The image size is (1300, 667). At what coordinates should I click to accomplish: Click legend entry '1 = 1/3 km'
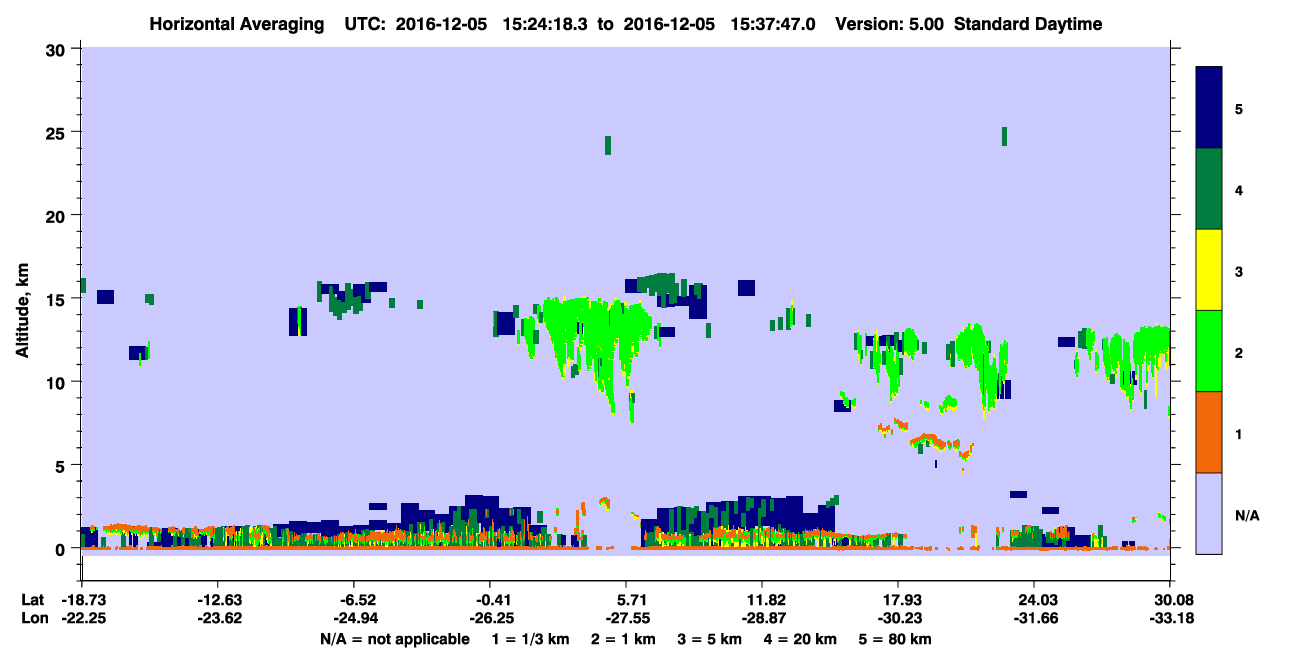click(529, 639)
